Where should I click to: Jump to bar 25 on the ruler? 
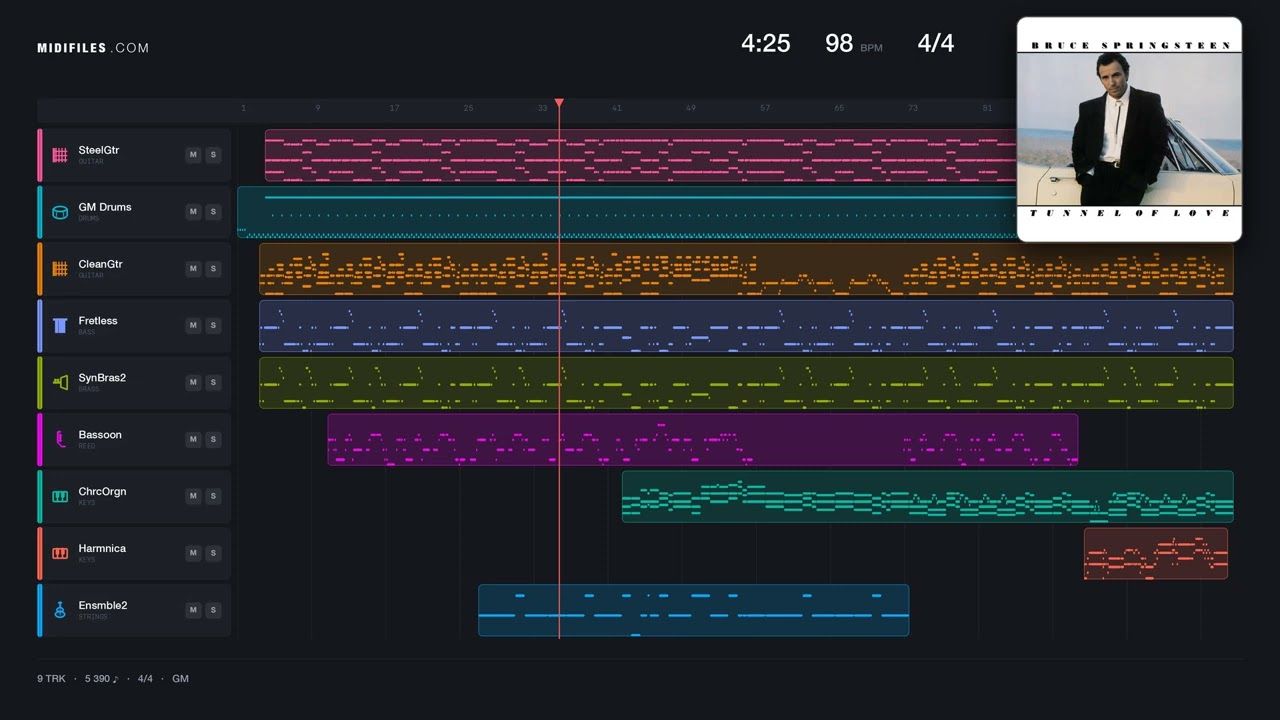[x=468, y=108]
